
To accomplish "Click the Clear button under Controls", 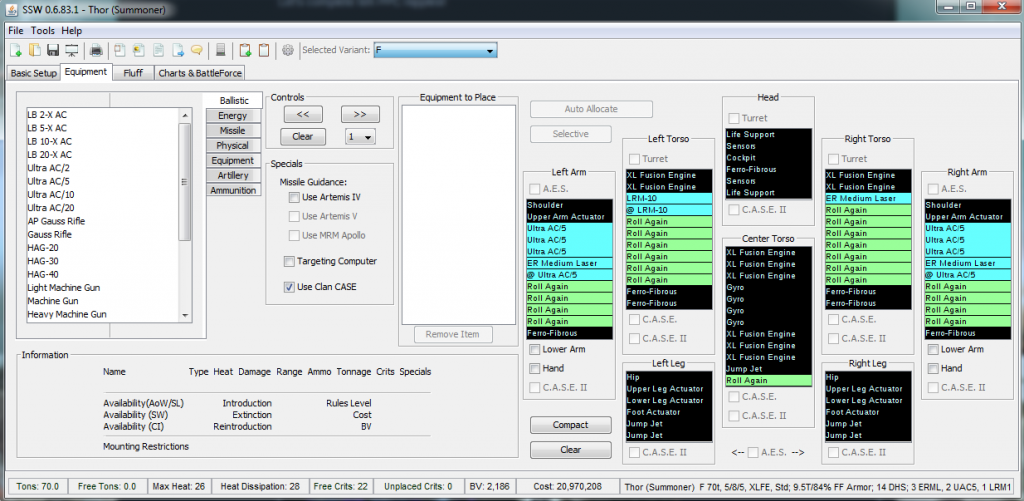I will coord(302,136).
